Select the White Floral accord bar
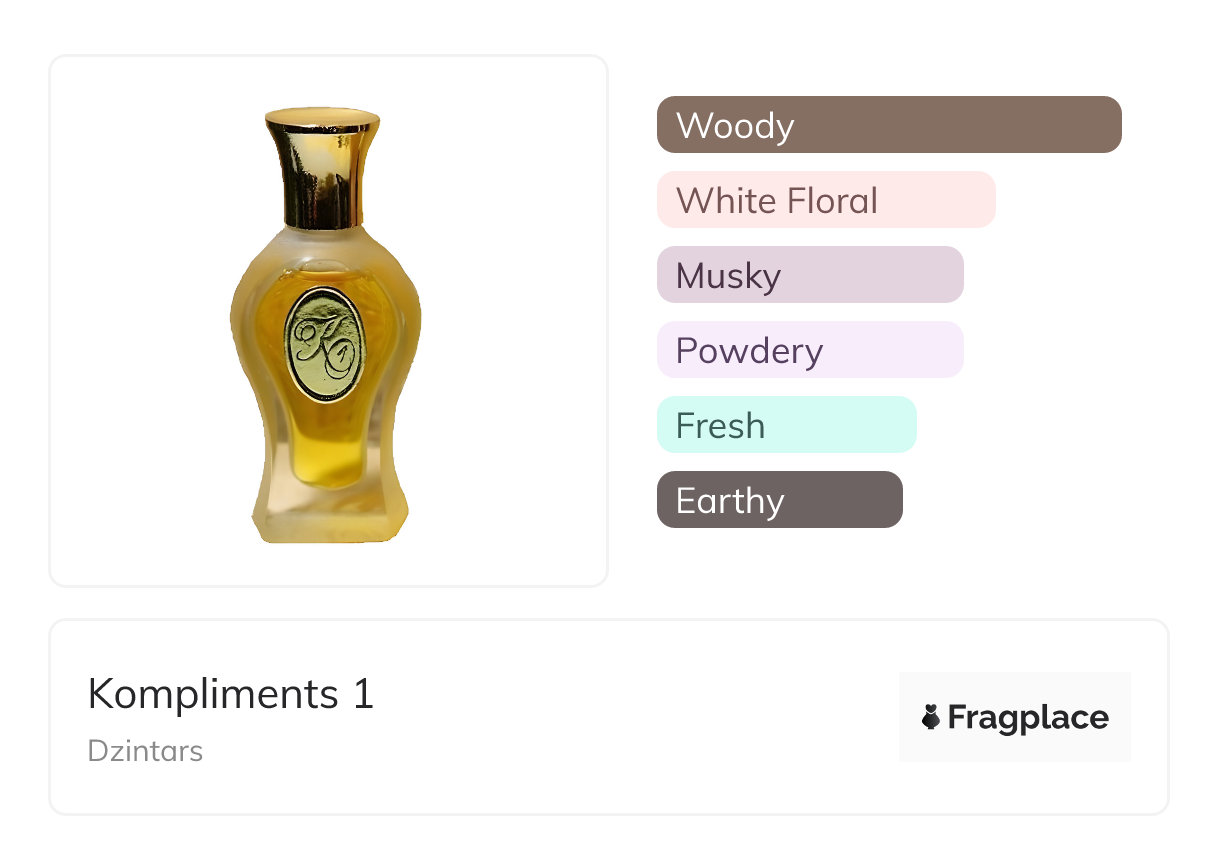 (x=825, y=200)
